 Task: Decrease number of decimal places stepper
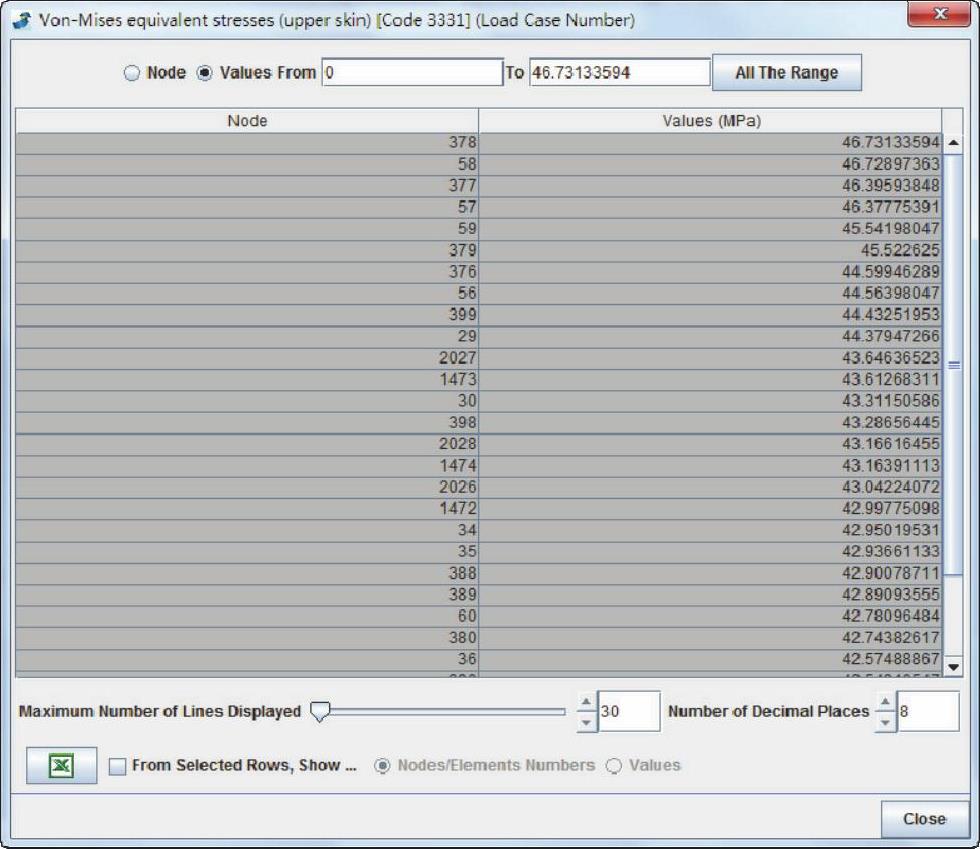pos(885,719)
